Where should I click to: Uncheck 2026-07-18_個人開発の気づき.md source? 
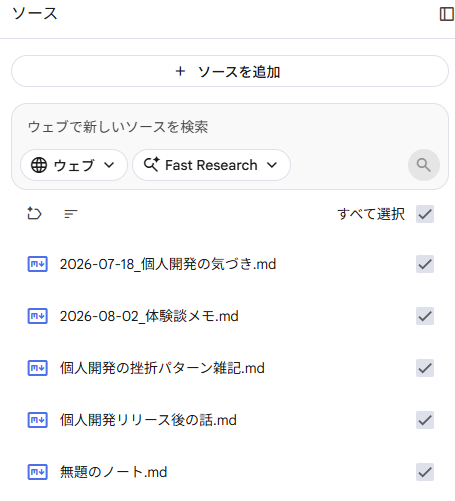[425, 264]
